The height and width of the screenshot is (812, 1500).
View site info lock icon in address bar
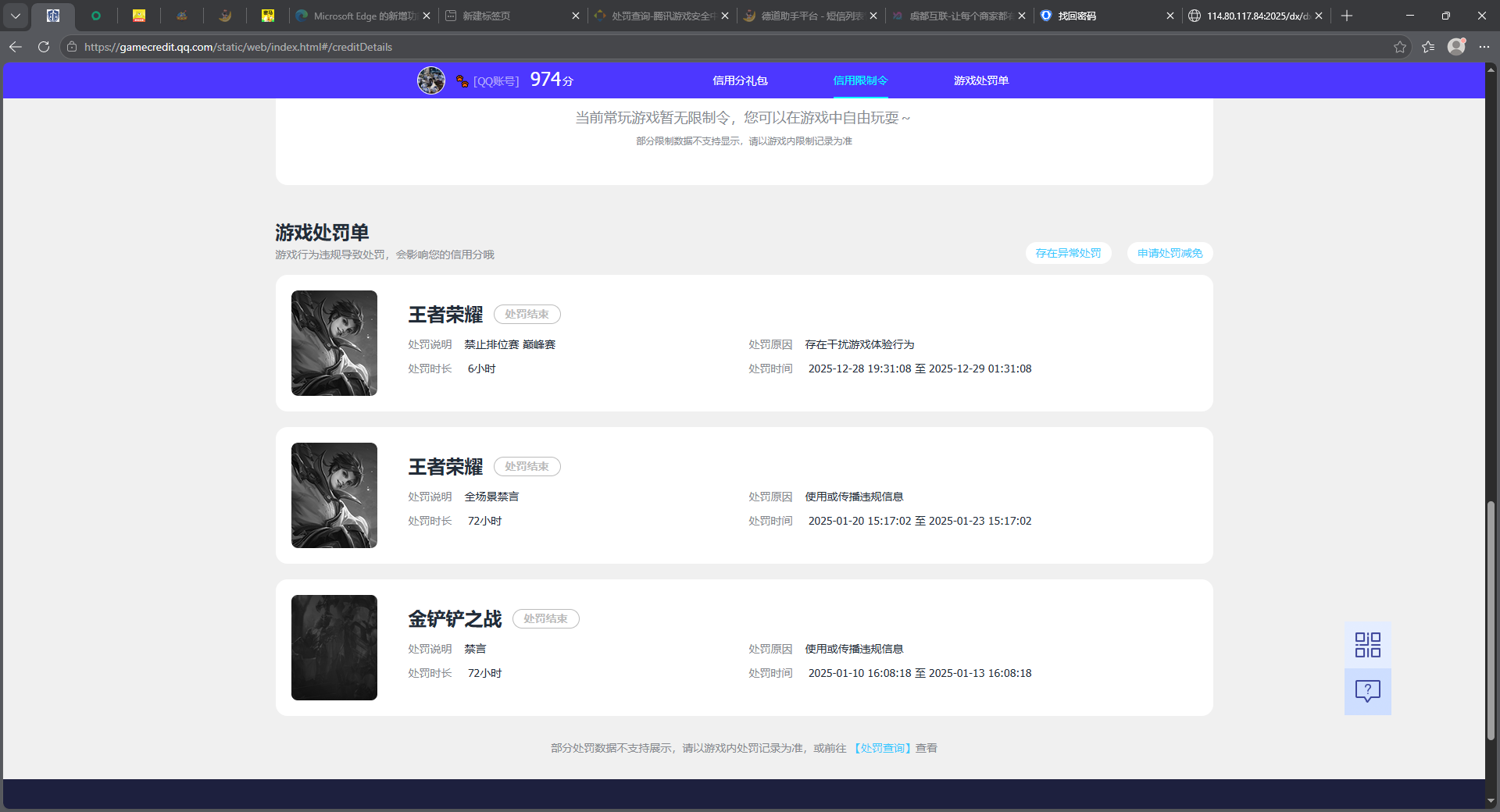pyautogui.click(x=72, y=47)
